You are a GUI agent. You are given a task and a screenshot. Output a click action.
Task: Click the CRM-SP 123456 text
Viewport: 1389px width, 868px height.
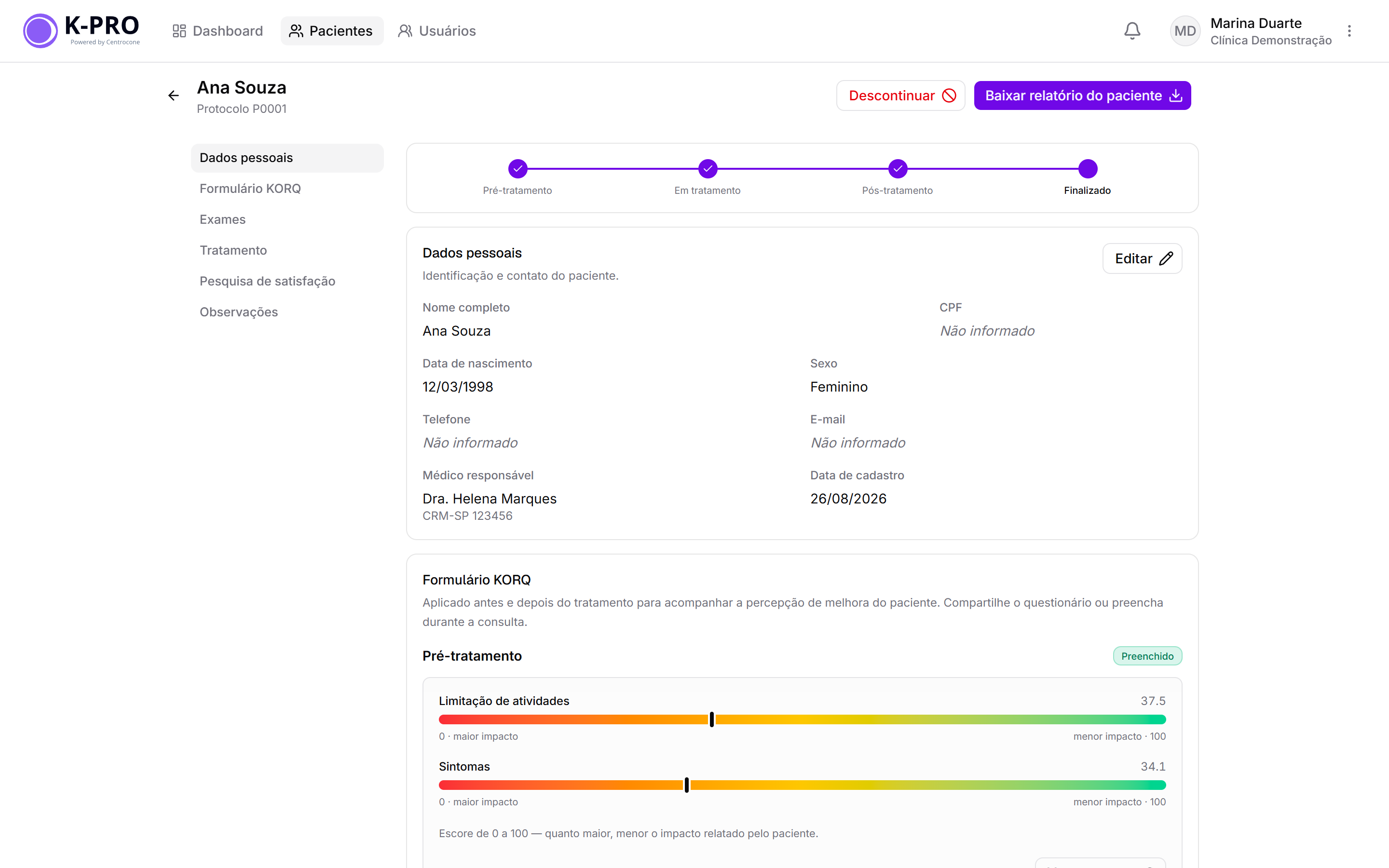point(467,516)
